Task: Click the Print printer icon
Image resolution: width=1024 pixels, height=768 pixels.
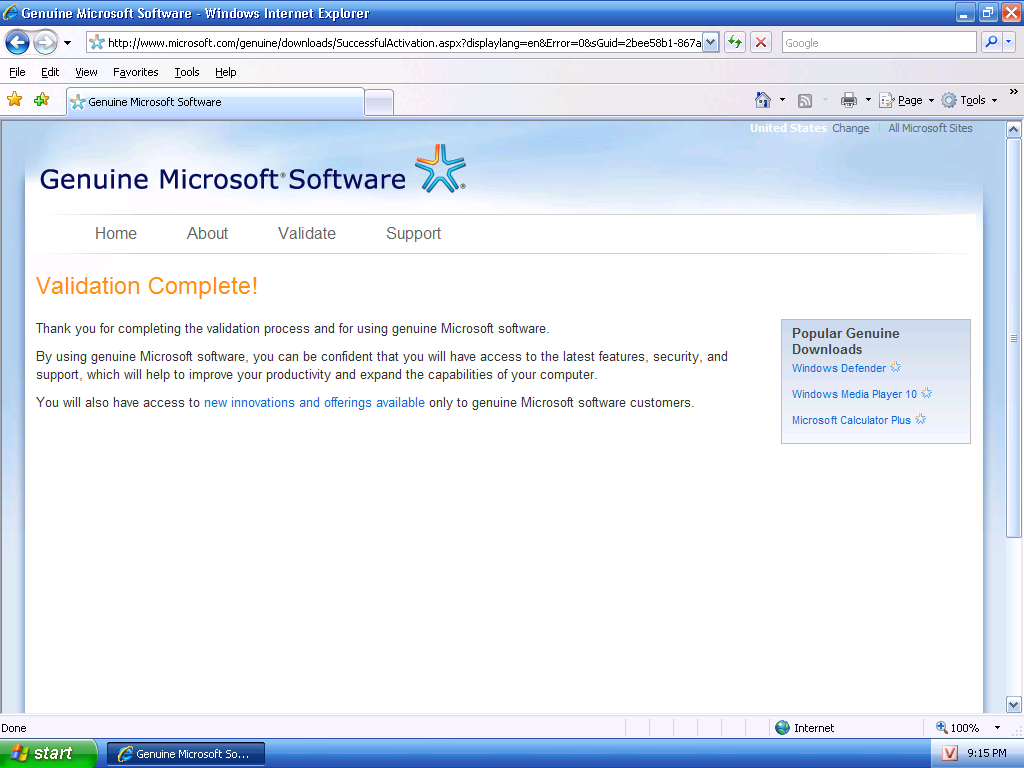Action: click(848, 100)
